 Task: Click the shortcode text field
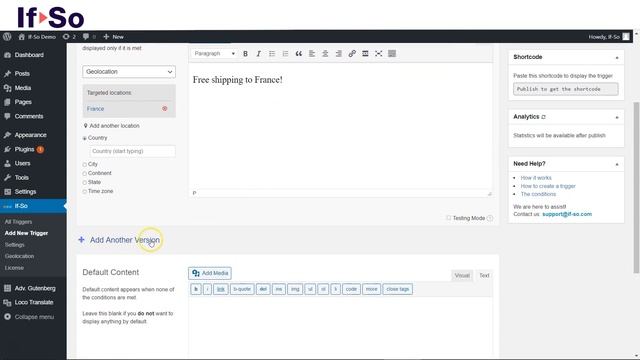[566, 89]
